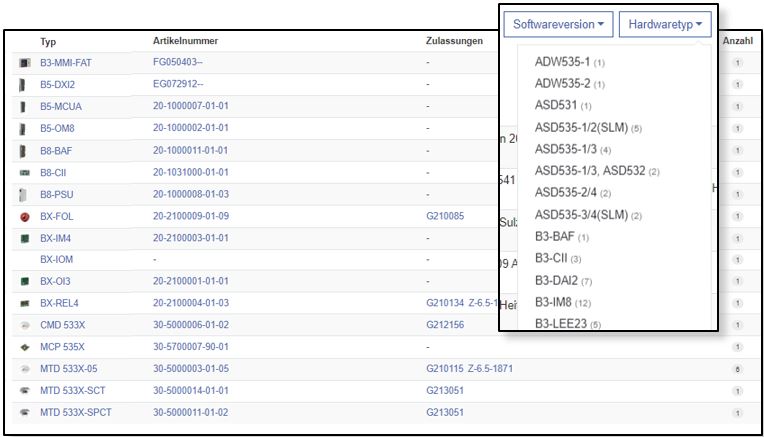Image resolution: width=764 pixels, height=437 pixels.
Task: Open BX-IOM type link
Action: point(57,260)
